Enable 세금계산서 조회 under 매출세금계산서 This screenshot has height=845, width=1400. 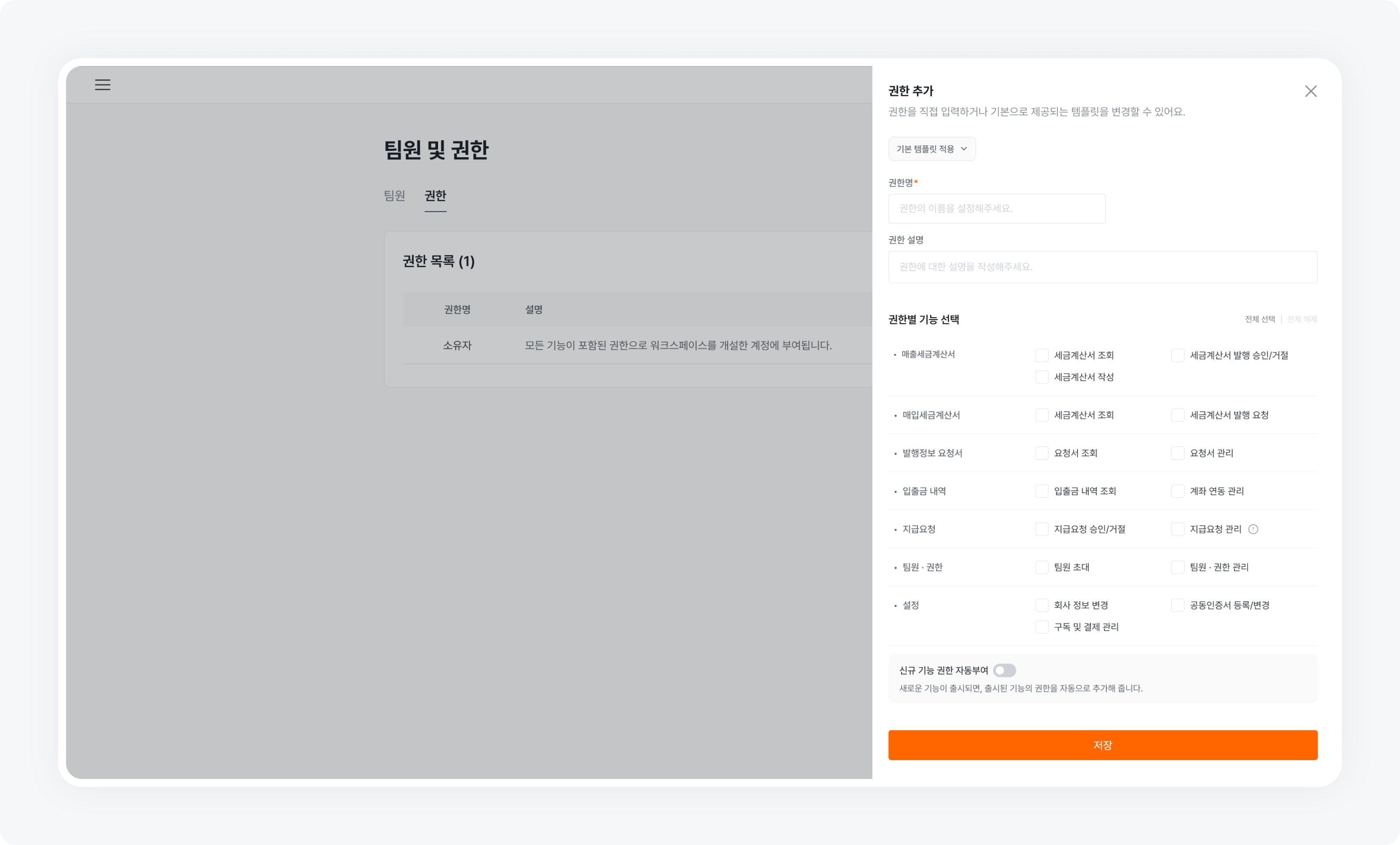click(x=1042, y=355)
